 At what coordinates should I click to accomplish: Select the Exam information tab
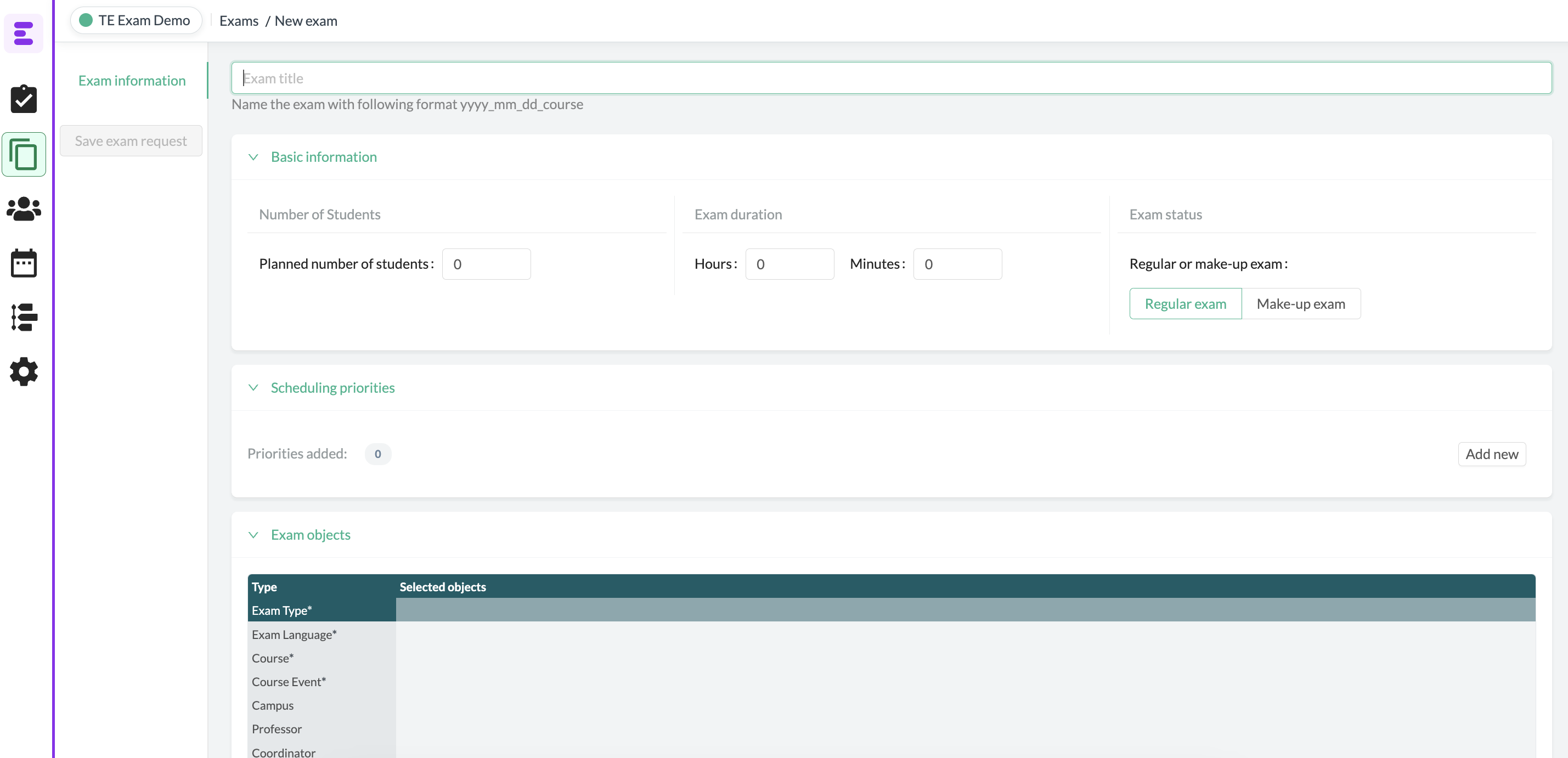tap(132, 80)
